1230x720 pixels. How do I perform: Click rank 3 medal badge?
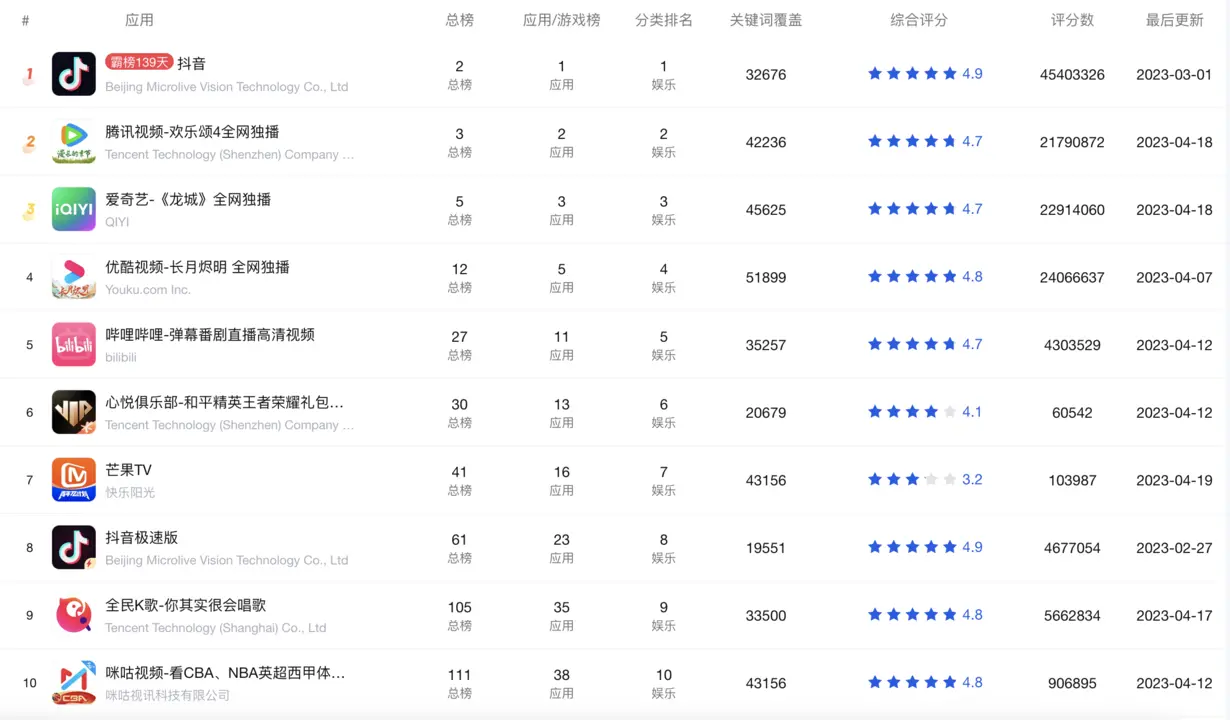29,210
